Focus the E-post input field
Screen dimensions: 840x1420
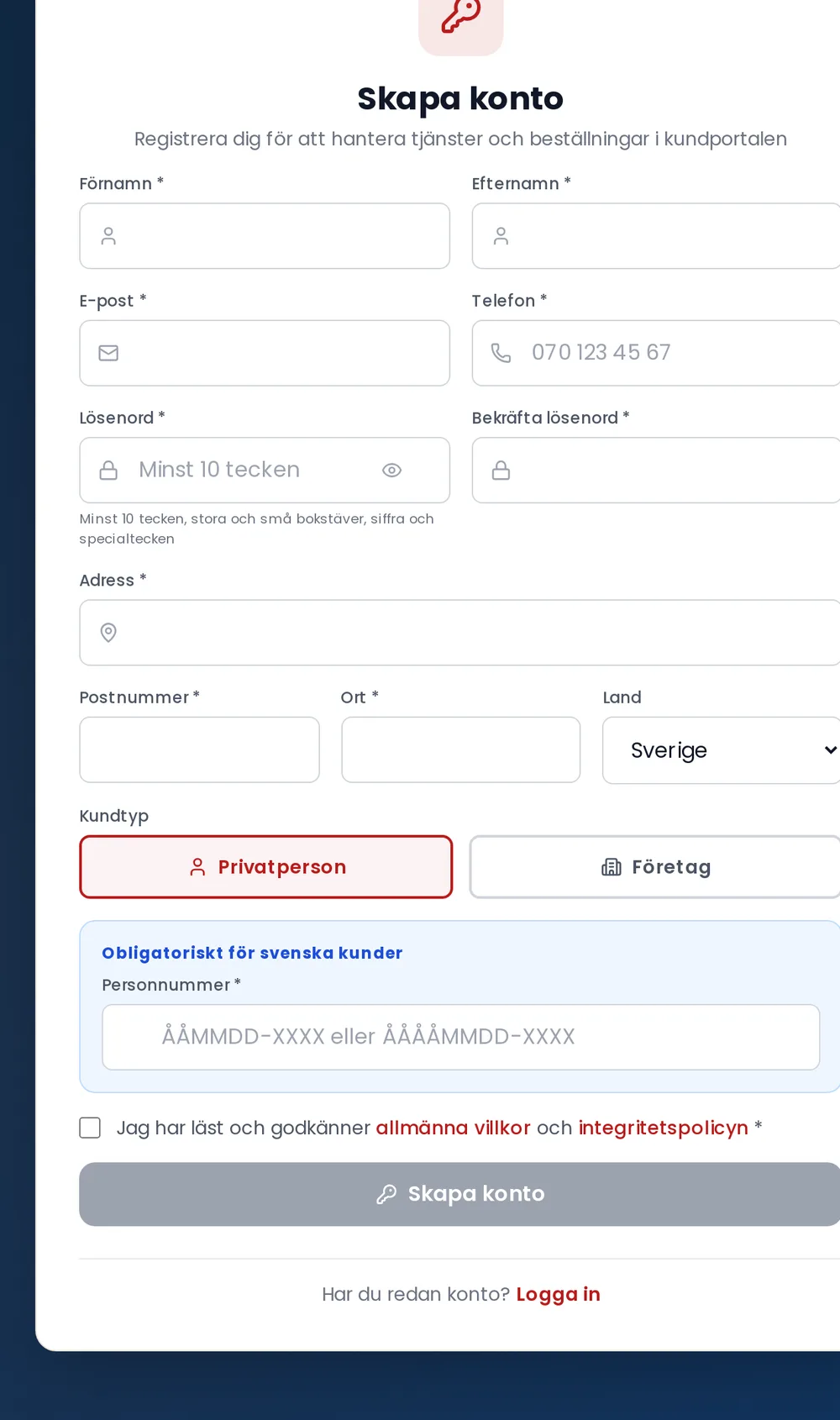click(x=265, y=353)
